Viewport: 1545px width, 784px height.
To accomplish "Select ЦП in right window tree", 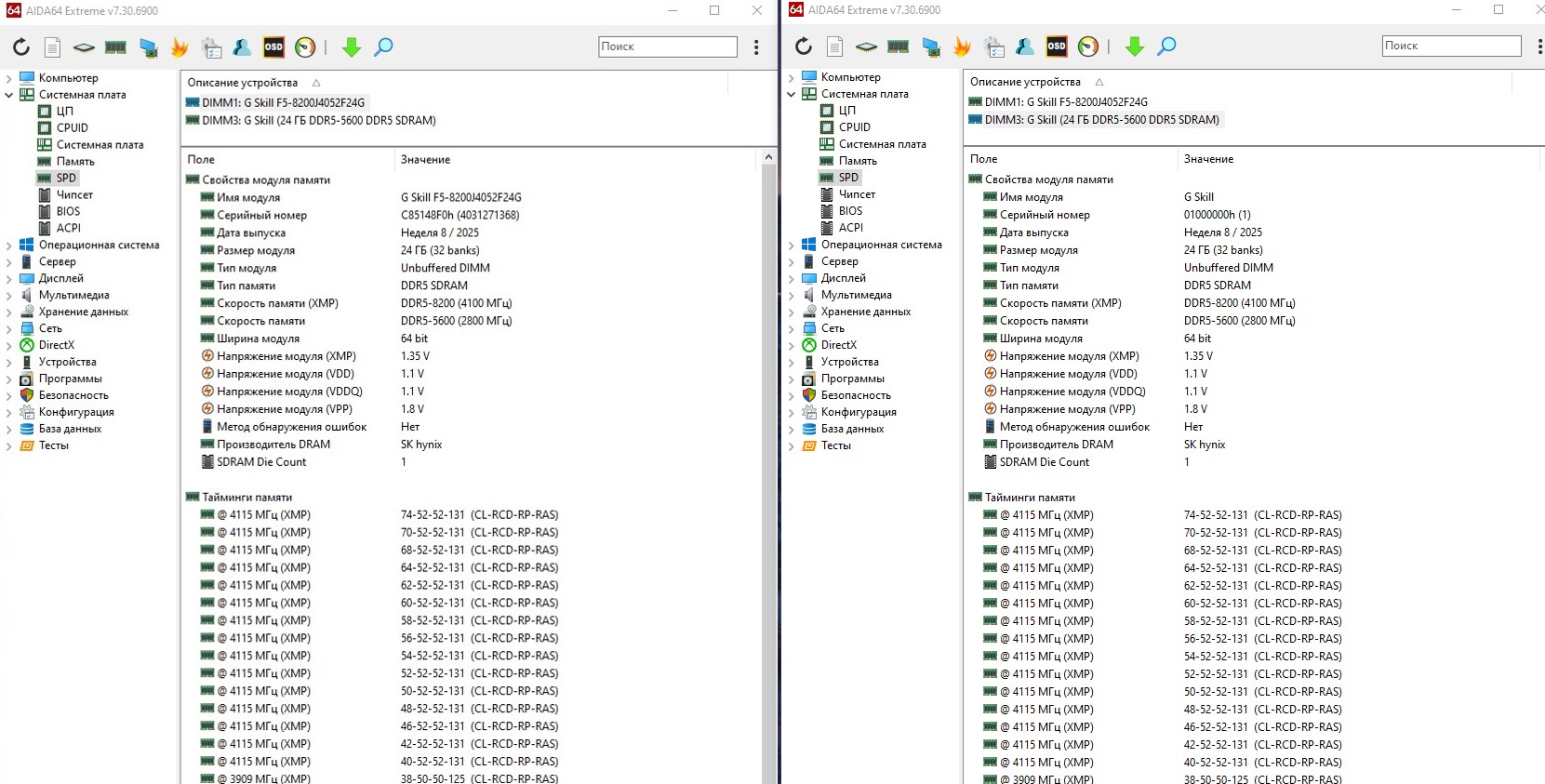I will click(846, 111).
